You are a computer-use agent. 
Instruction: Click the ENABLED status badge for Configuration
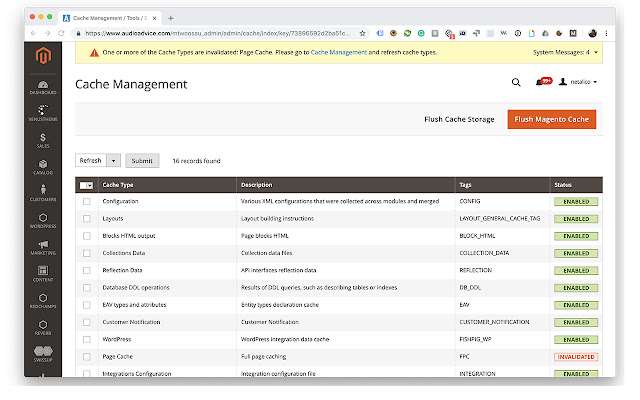(x=576, y=202)
